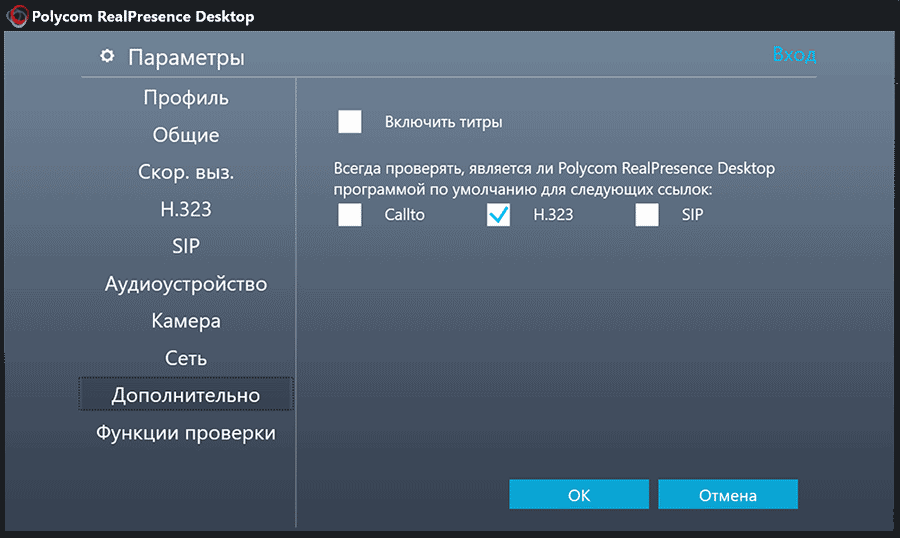
Task: Go to the Аудиоустройство settings
Action: pos(186,284)
